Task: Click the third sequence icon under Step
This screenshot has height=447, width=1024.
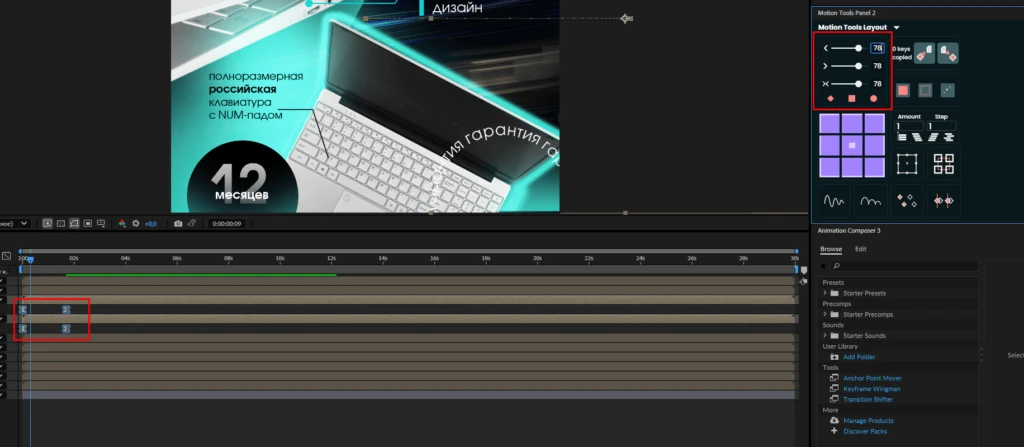Action: 933,137
